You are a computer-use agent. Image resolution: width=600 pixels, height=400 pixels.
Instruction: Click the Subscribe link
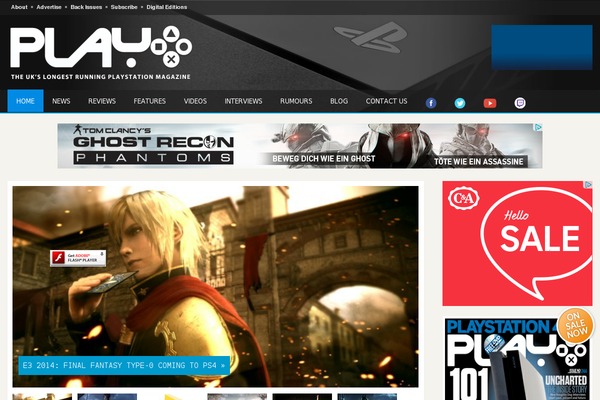click(x=124, y=7)
